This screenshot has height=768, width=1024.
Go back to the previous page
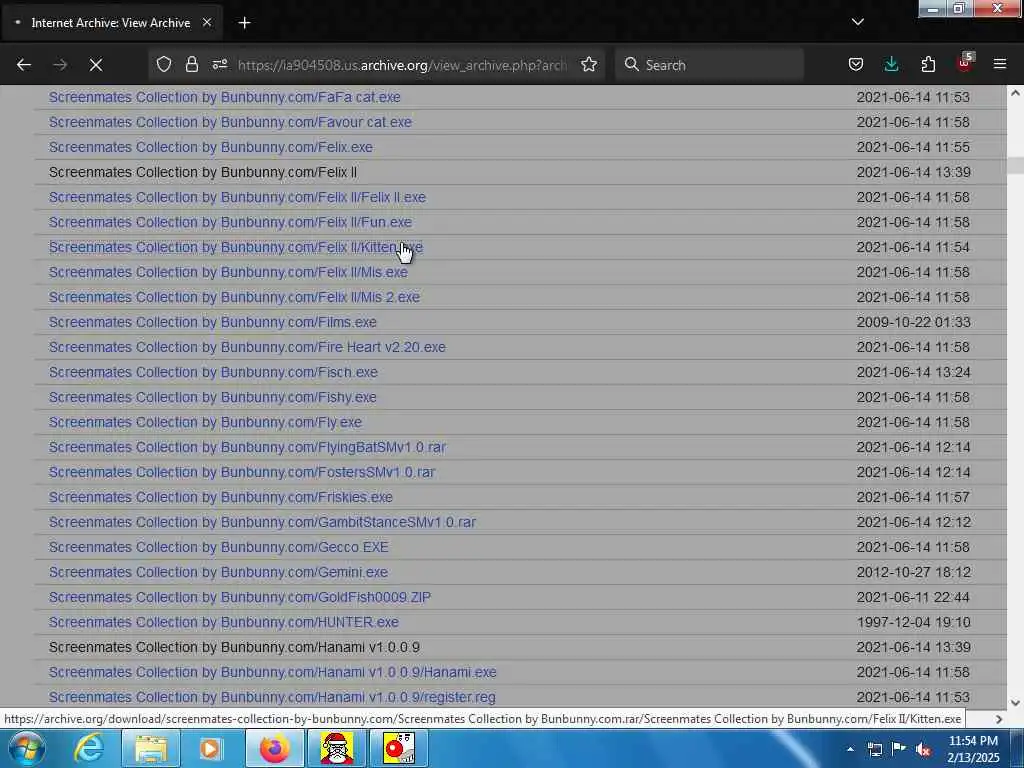tap(24, 65)
